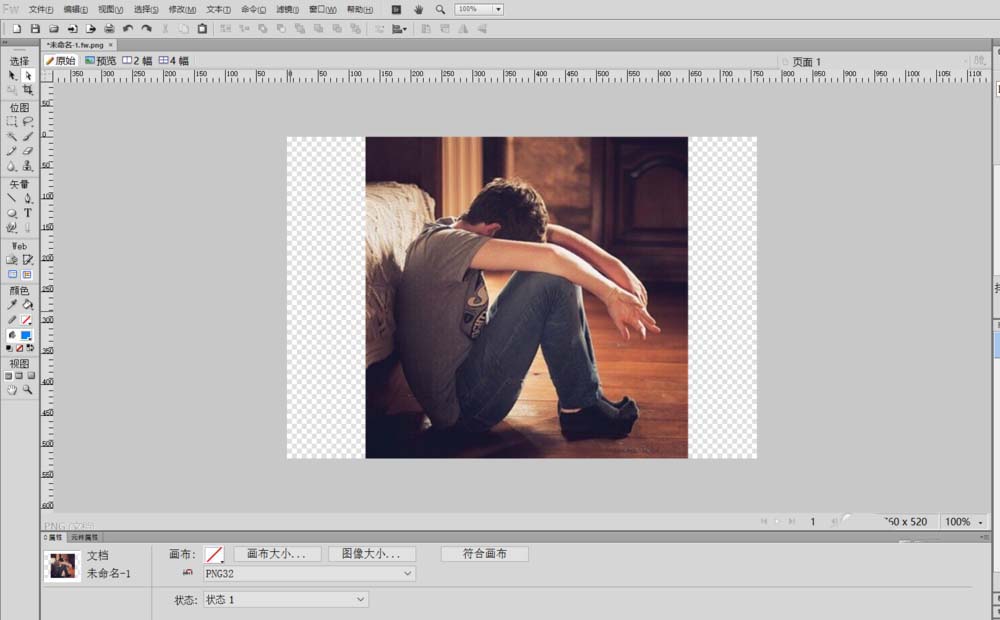Select the Ellipse shape tool
This screenshot has height=620, width=1000.
tap(11, 213)
